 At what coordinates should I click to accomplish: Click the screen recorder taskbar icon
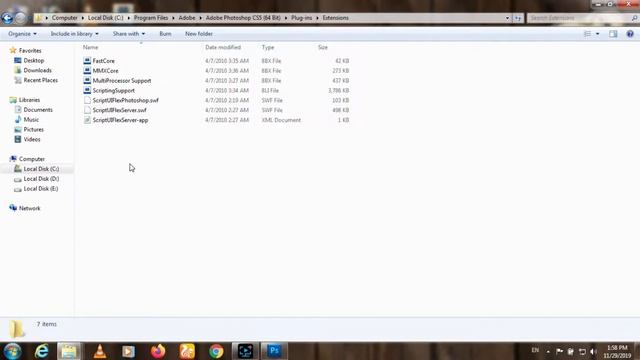(245, 351)
